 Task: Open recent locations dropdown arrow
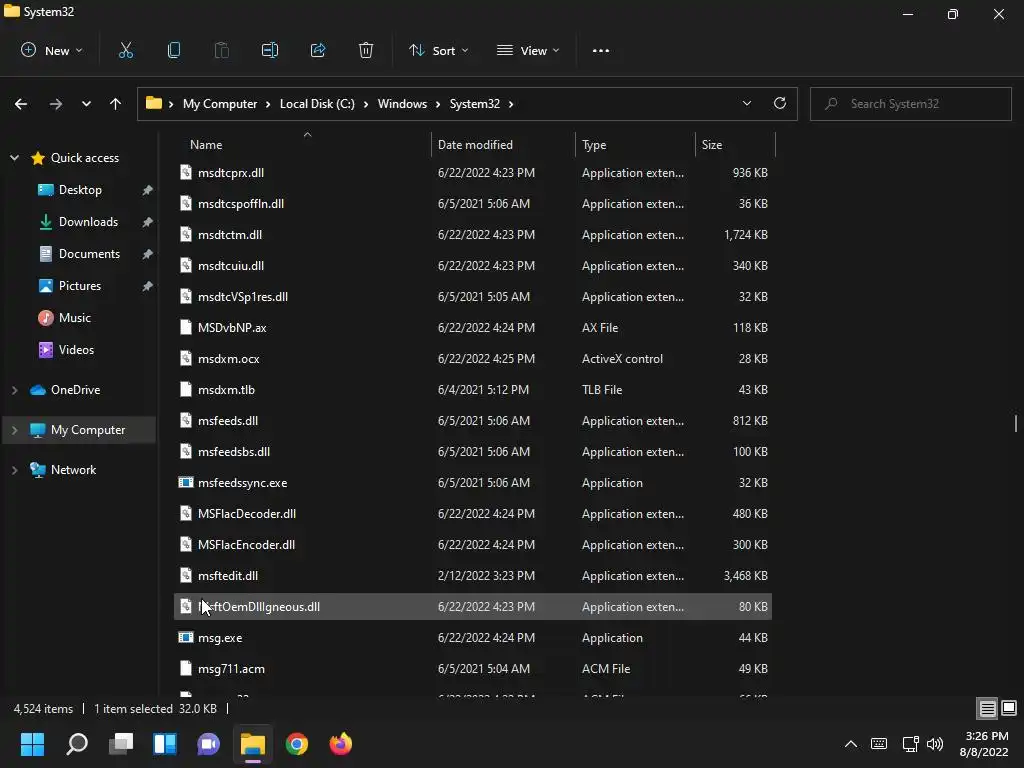pyautogui.click(x=86, y=104)
